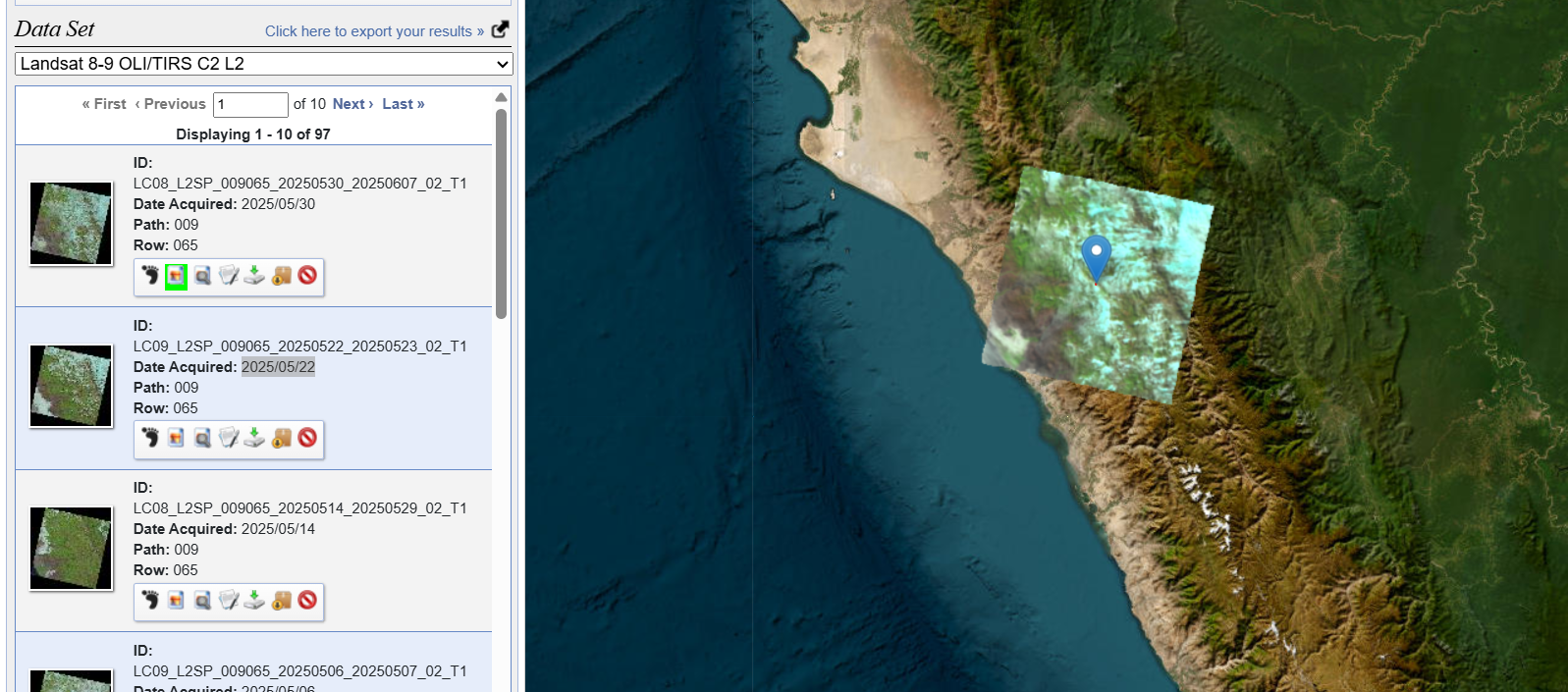Open metadata and browse for the 2025/05/30 scene
Viewport: 1568px width, 692px height.
click(229, 276)
